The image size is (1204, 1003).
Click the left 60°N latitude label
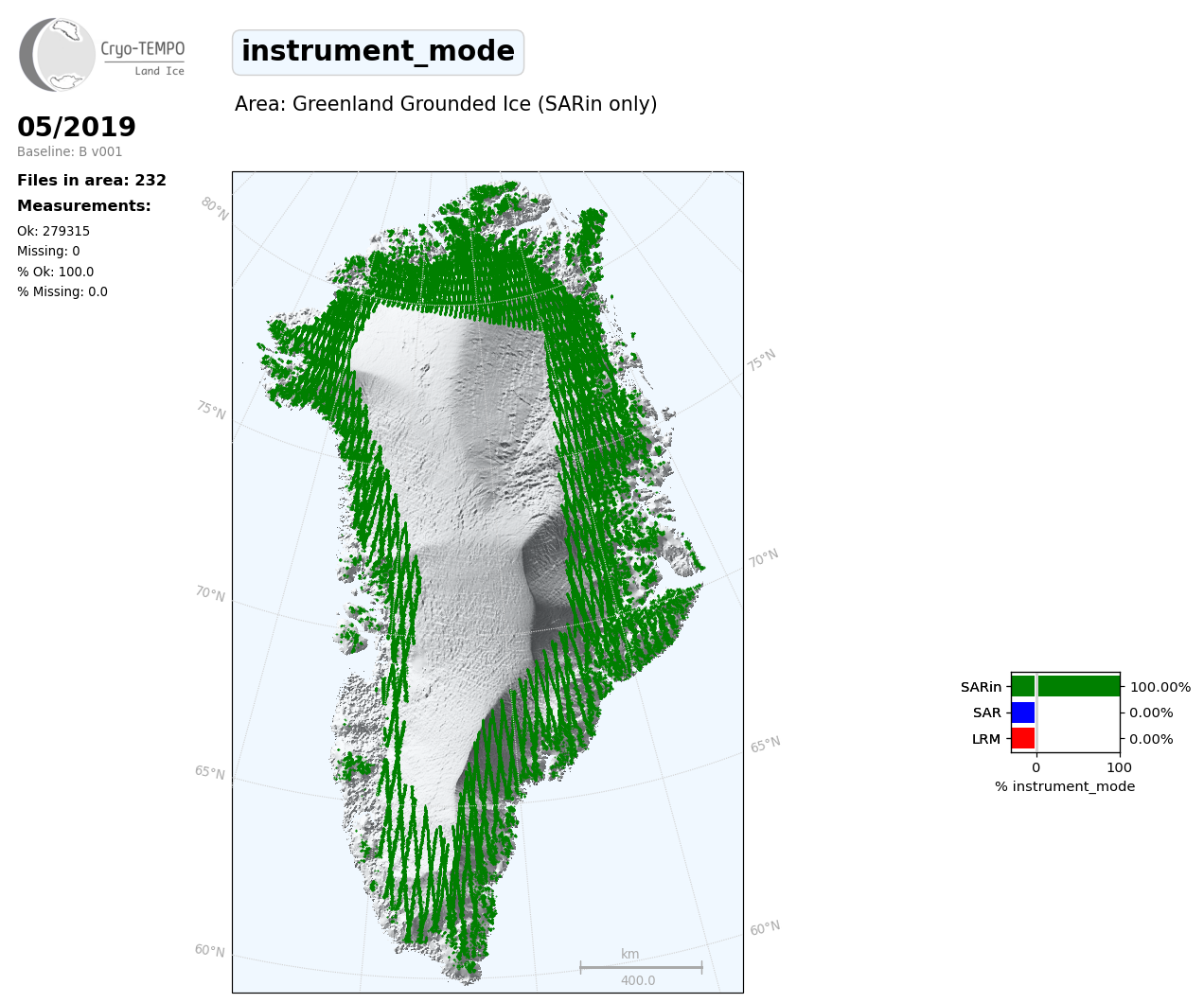210,950
